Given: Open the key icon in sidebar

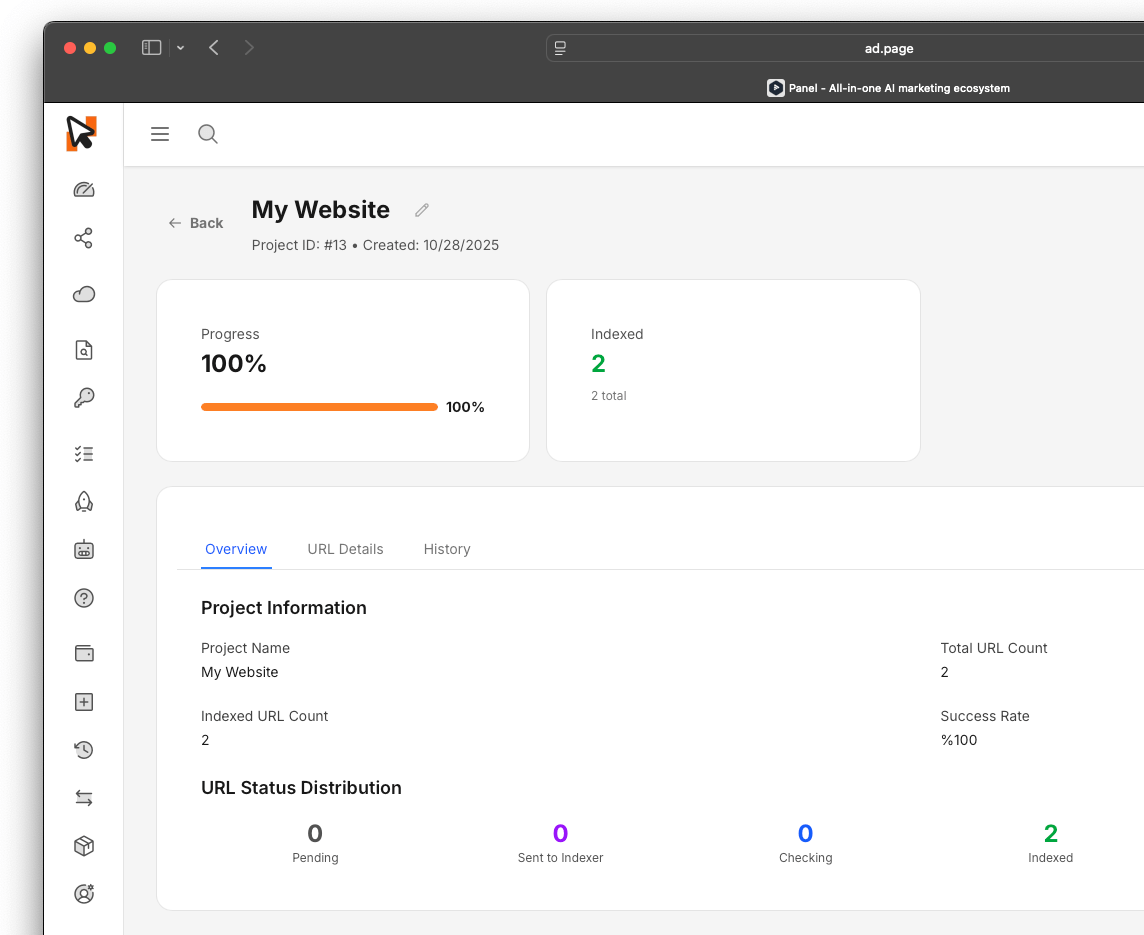Looking at the screenshot, I should pyautogui.click(x=84, y=398).
